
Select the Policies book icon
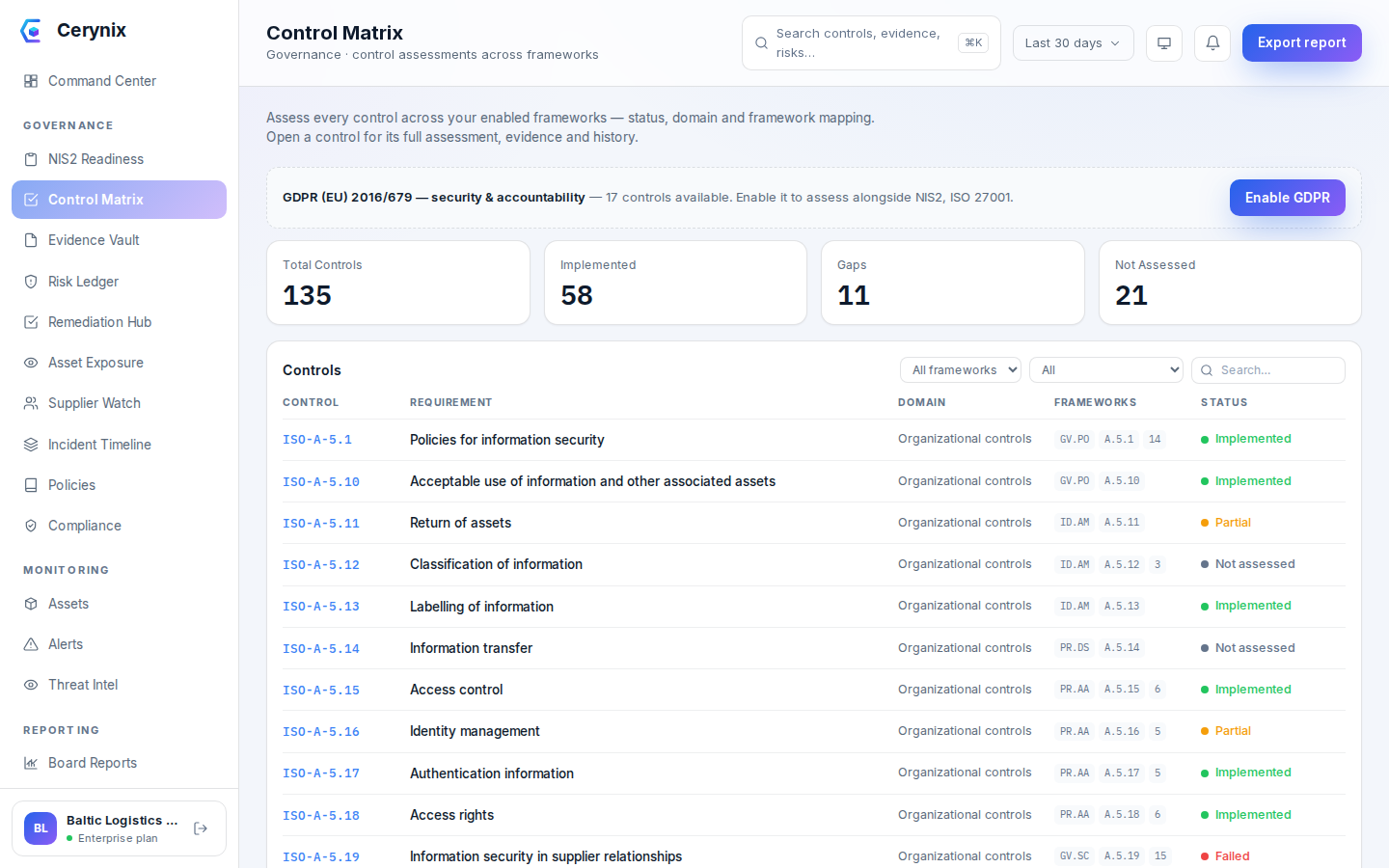tap(31, 485)
